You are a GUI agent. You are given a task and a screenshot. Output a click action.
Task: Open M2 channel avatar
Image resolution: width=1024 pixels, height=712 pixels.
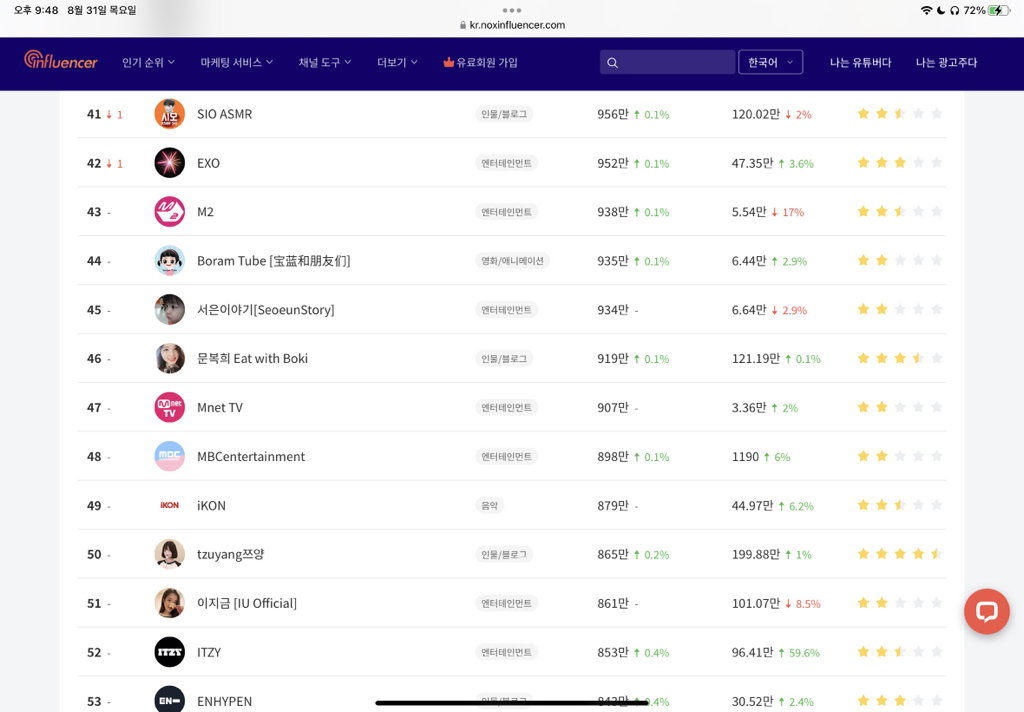pos(169,212)
